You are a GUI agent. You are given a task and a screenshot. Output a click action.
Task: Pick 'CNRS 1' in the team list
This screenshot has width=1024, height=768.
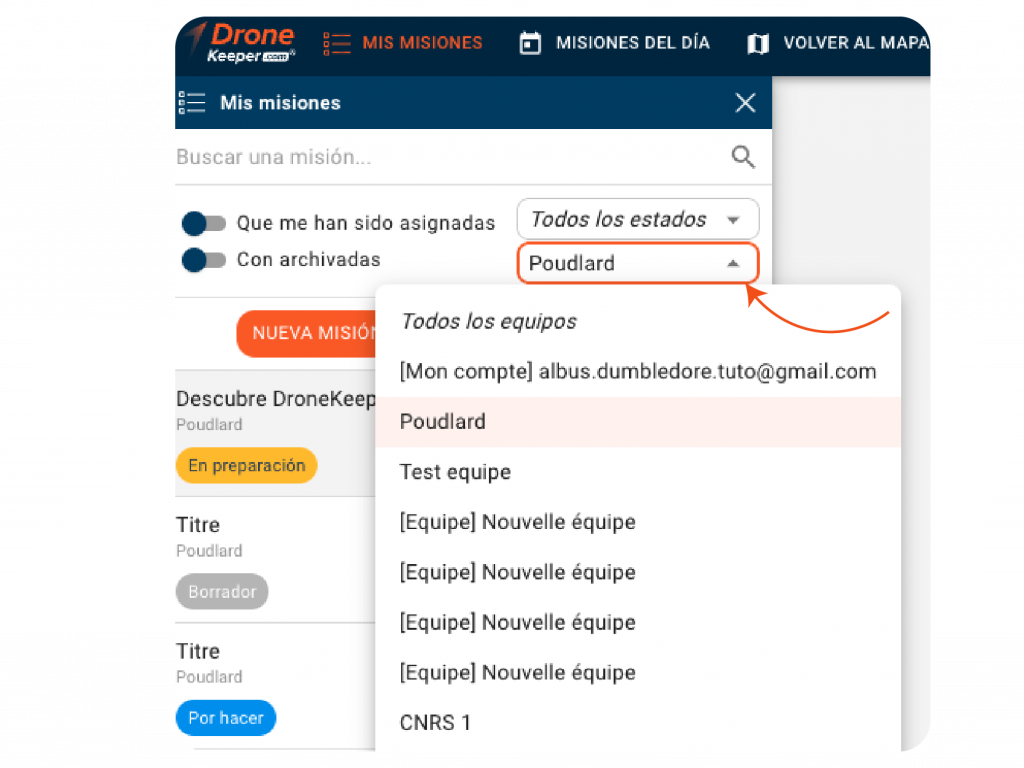click(435, 722)
